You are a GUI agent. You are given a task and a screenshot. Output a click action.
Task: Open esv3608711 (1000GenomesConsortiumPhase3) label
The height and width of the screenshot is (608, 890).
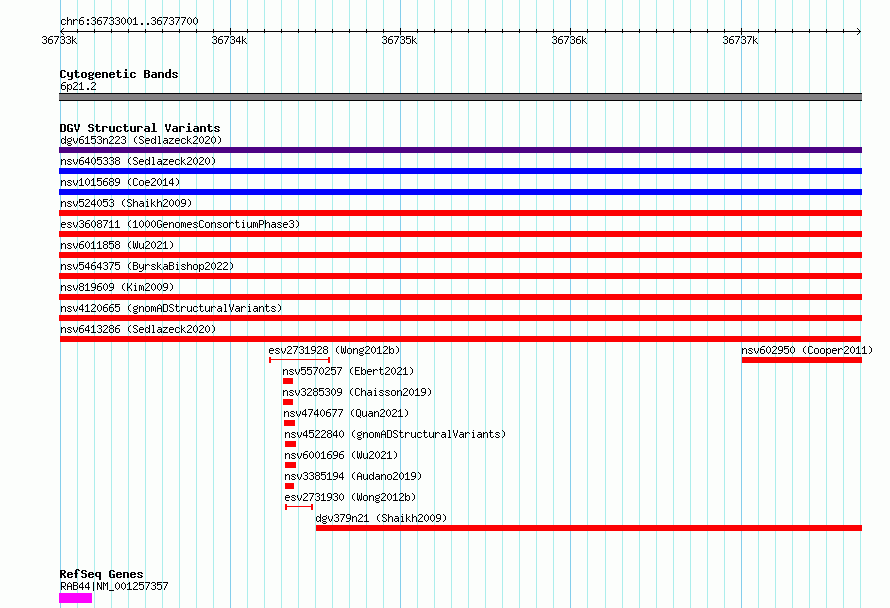coord(180,224)
